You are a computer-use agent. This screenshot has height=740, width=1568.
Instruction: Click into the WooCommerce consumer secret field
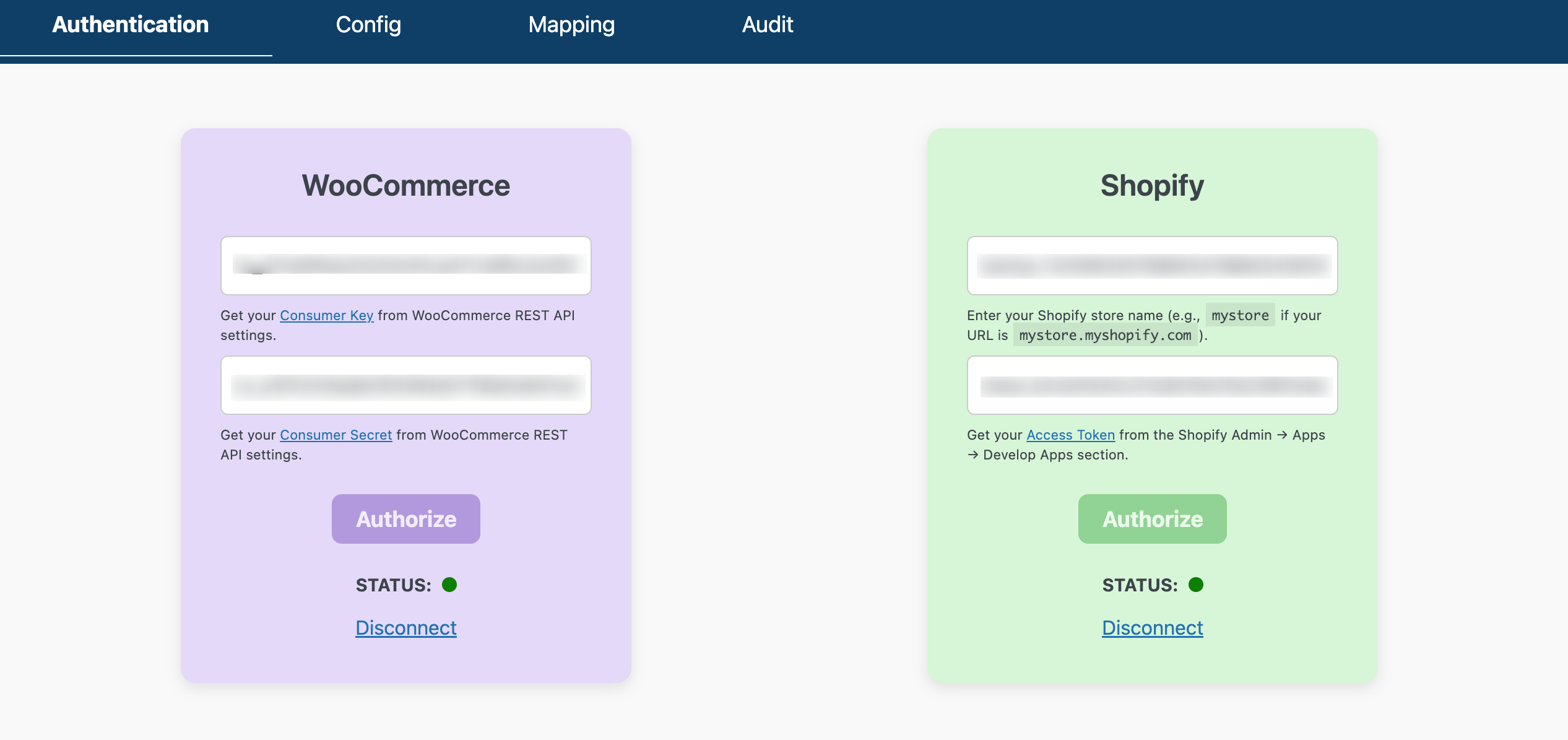(x=405, y=385)
